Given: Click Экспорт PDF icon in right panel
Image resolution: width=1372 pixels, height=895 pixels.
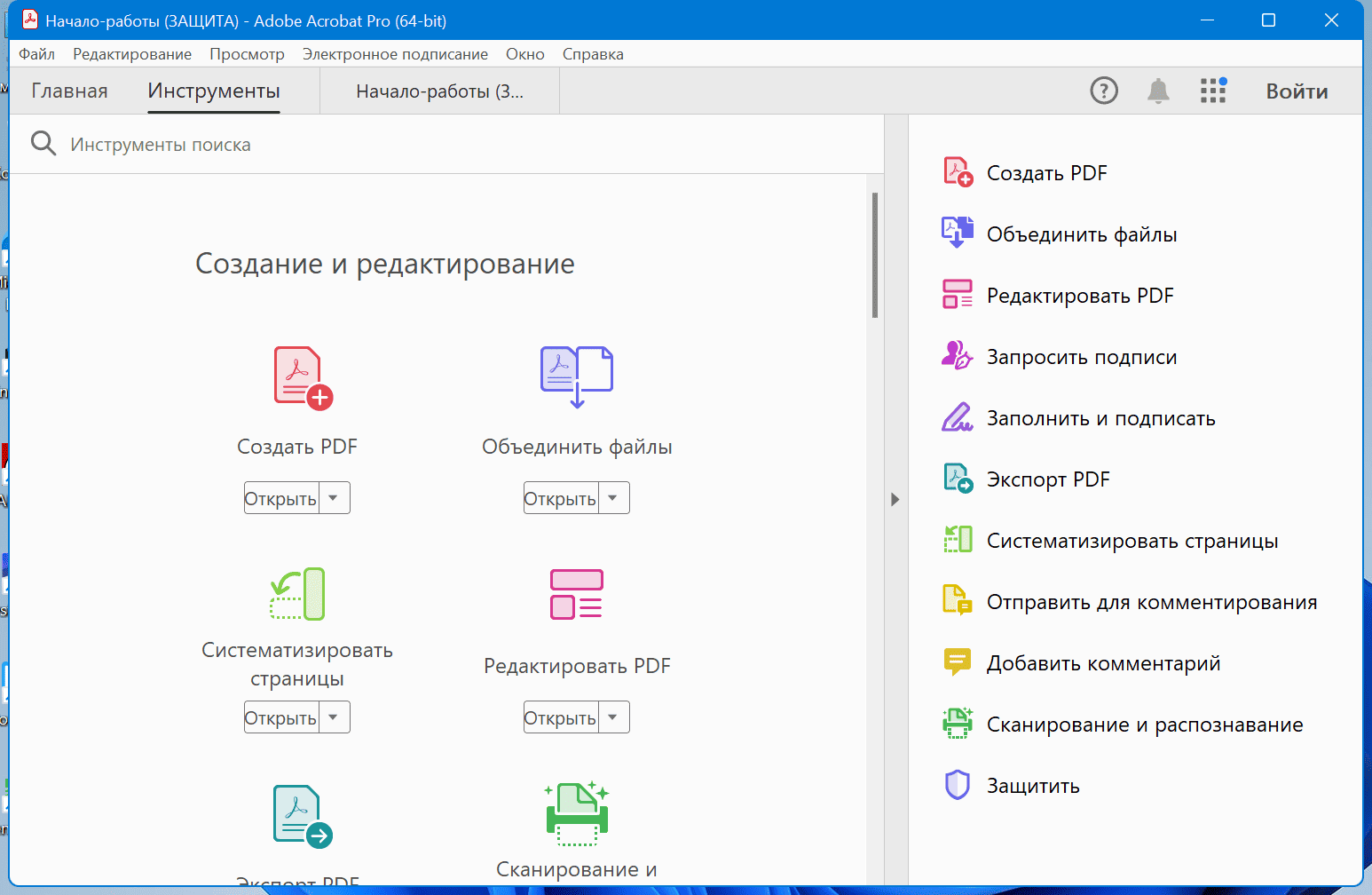Looking at the screenshot, I should pyautogui.click(x=958, y=479).
